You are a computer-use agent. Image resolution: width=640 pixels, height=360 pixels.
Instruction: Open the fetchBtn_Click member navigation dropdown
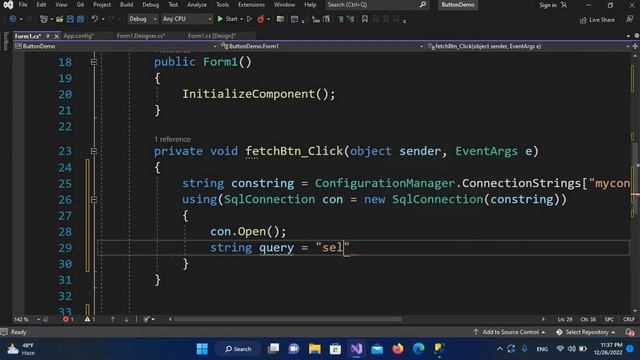coord(528,46)
